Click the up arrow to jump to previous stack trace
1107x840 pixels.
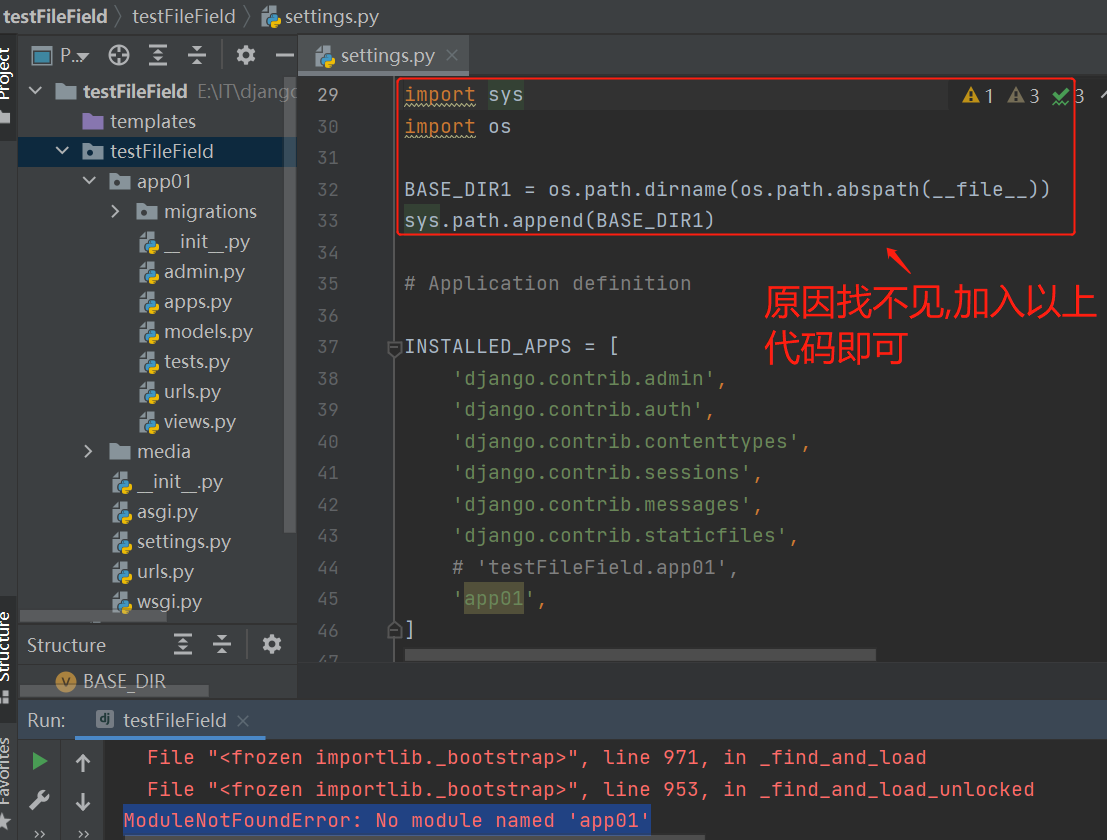[x=82, y=760]
